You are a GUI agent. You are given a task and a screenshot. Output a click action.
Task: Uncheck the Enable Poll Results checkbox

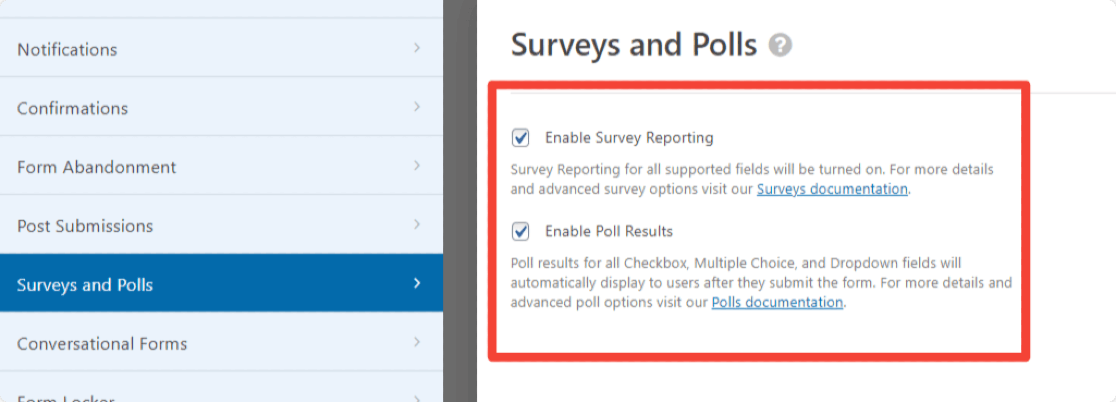point(520,231)
